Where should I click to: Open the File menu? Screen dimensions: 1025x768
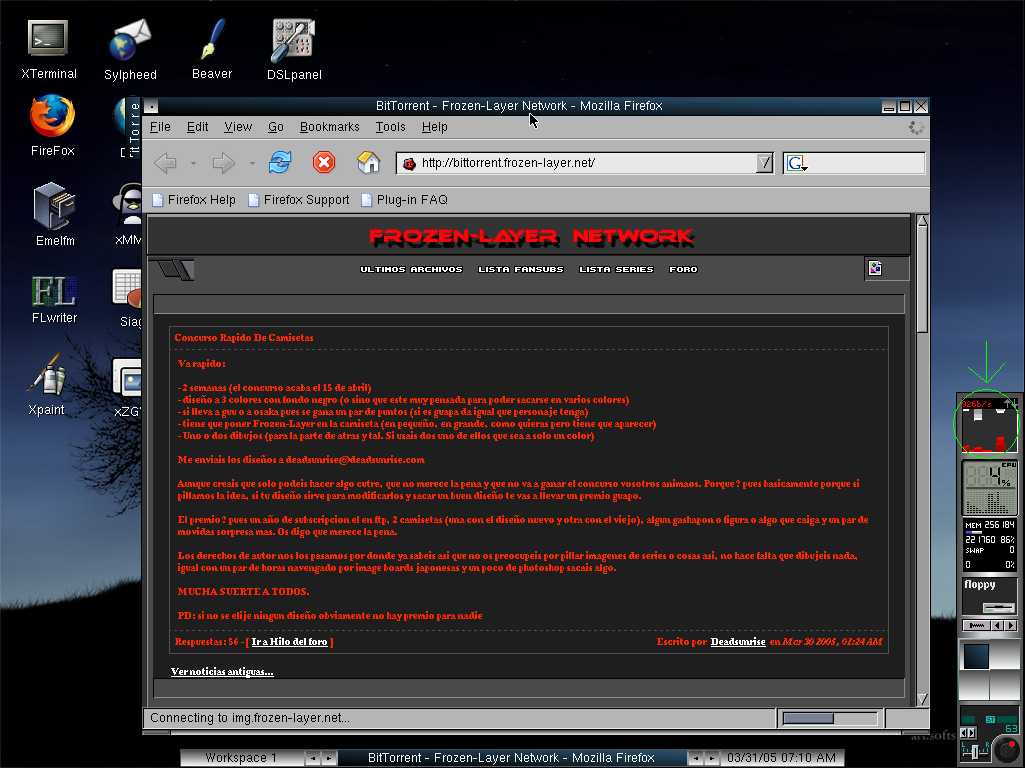[160, 127]
